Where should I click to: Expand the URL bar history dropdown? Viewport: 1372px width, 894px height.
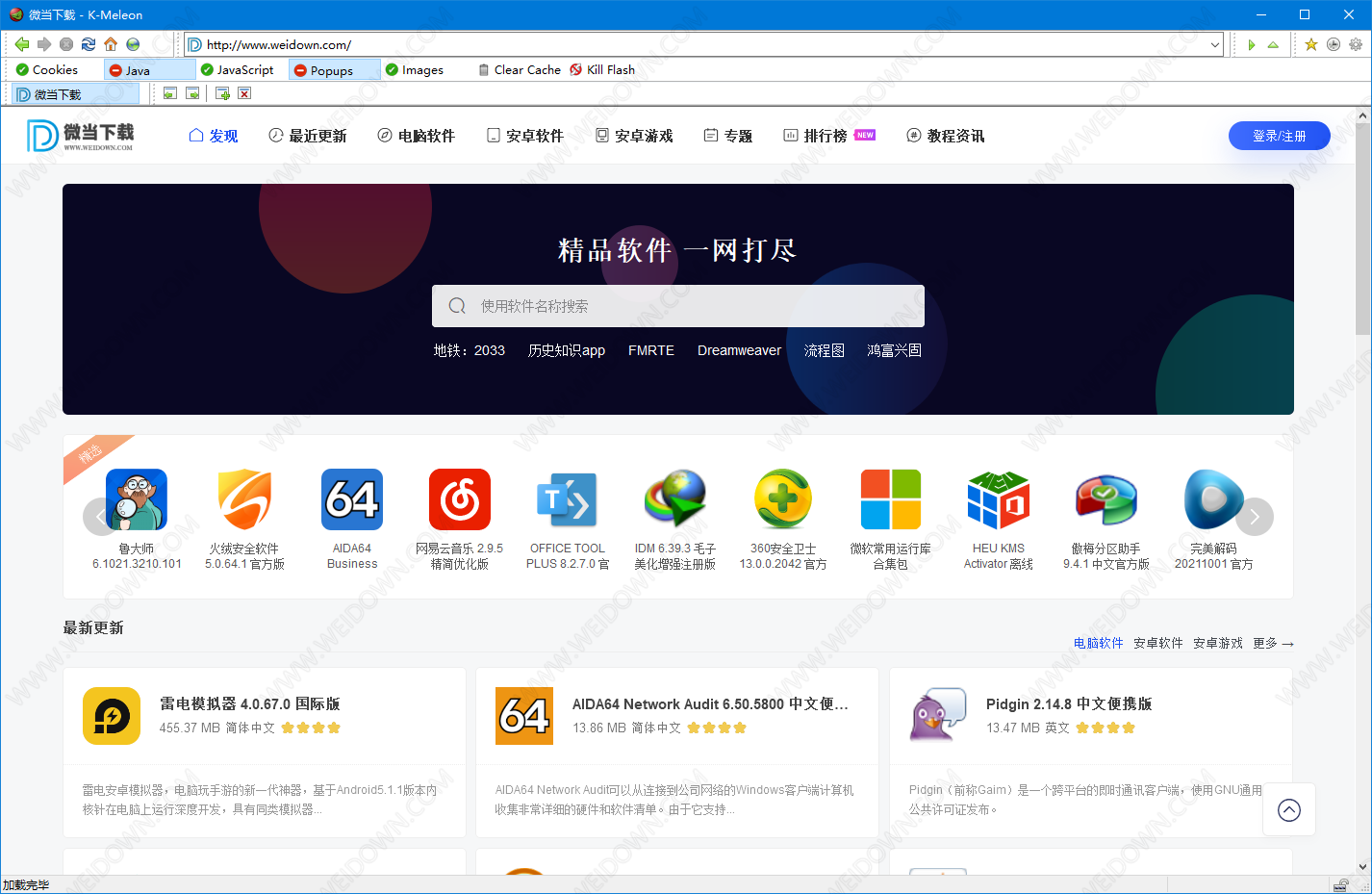(1215, 44)
